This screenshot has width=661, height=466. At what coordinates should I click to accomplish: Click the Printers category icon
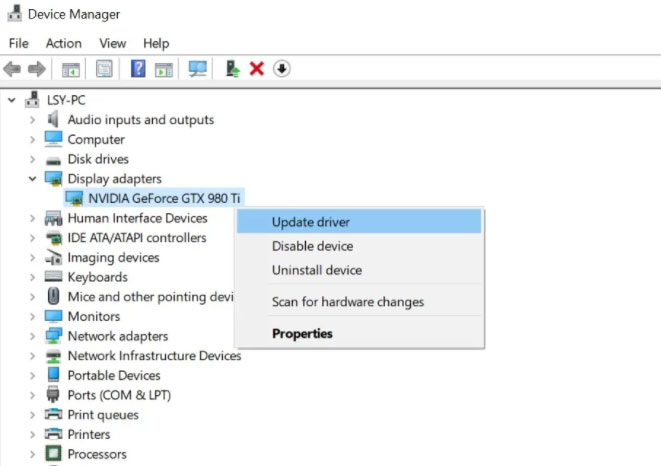[x=53, y=434]
